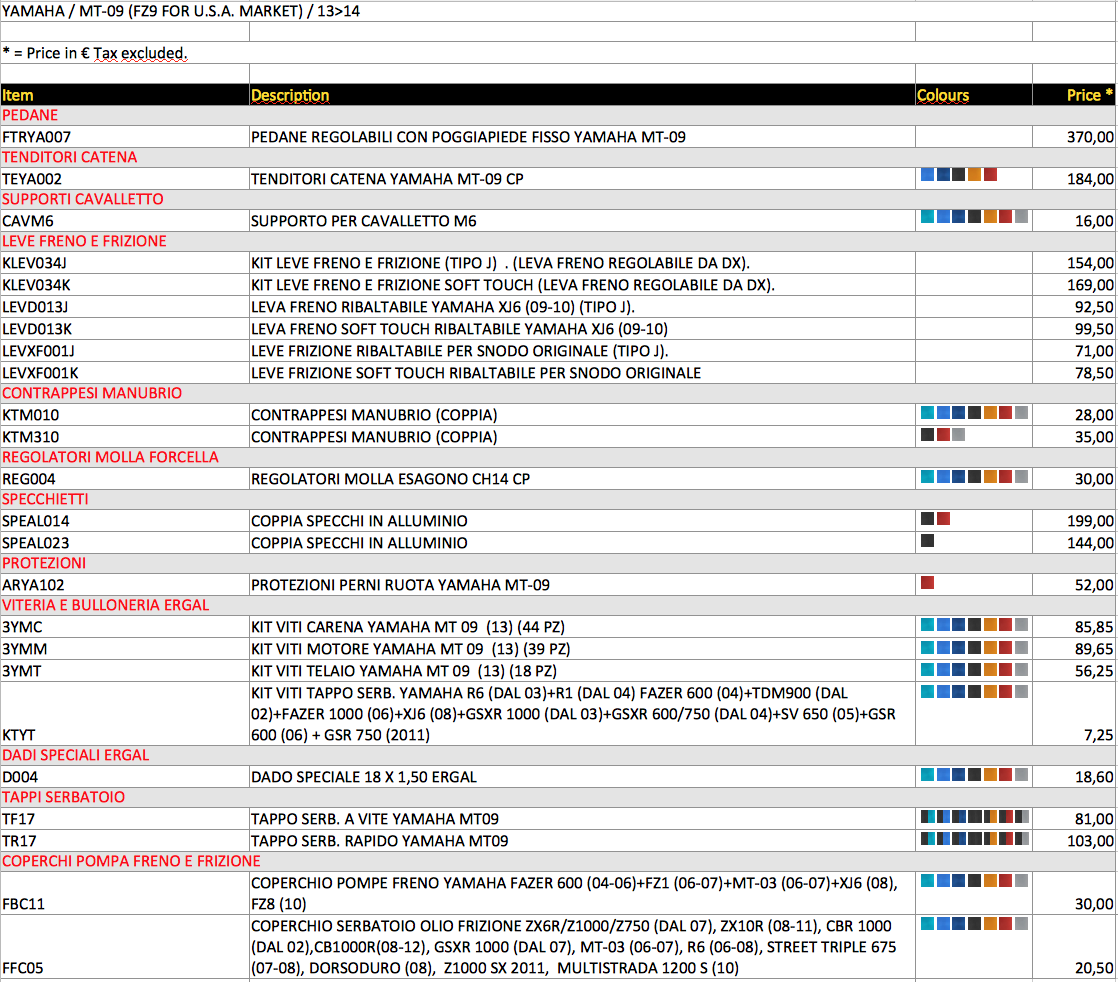Click PROTEZIONI PERNI RUOTA YAMAHA MT-09 description
This screenshot has height=982, width=1118.
[x=400, y=585]
